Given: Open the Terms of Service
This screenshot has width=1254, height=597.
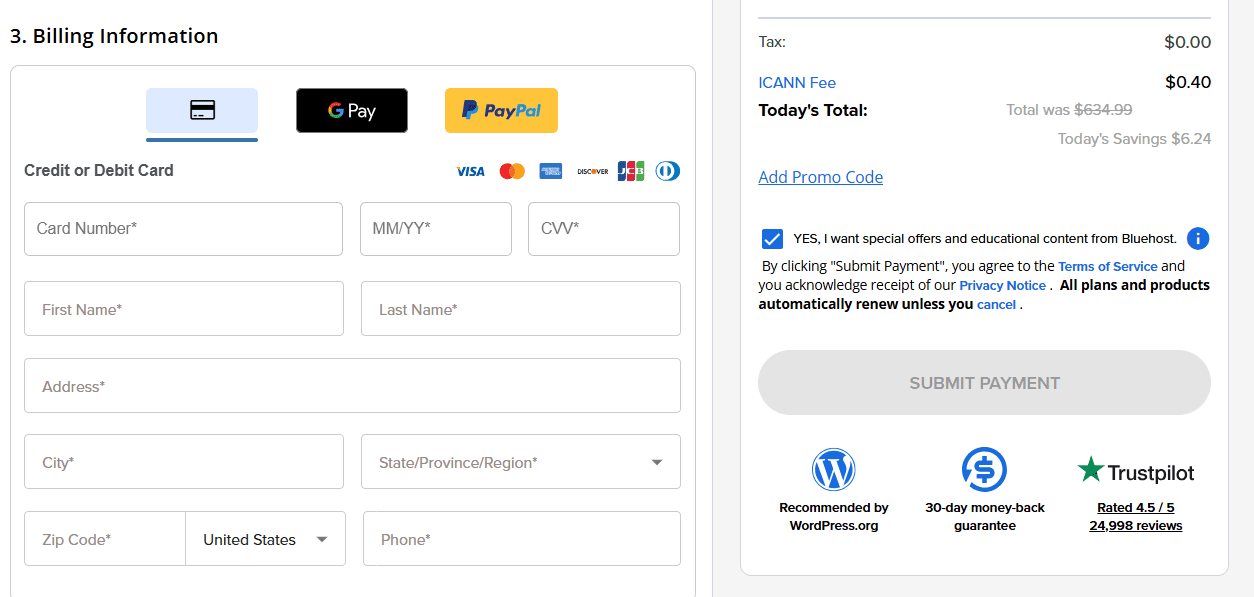Looking at the screenshot, I should click(1107, 266).
